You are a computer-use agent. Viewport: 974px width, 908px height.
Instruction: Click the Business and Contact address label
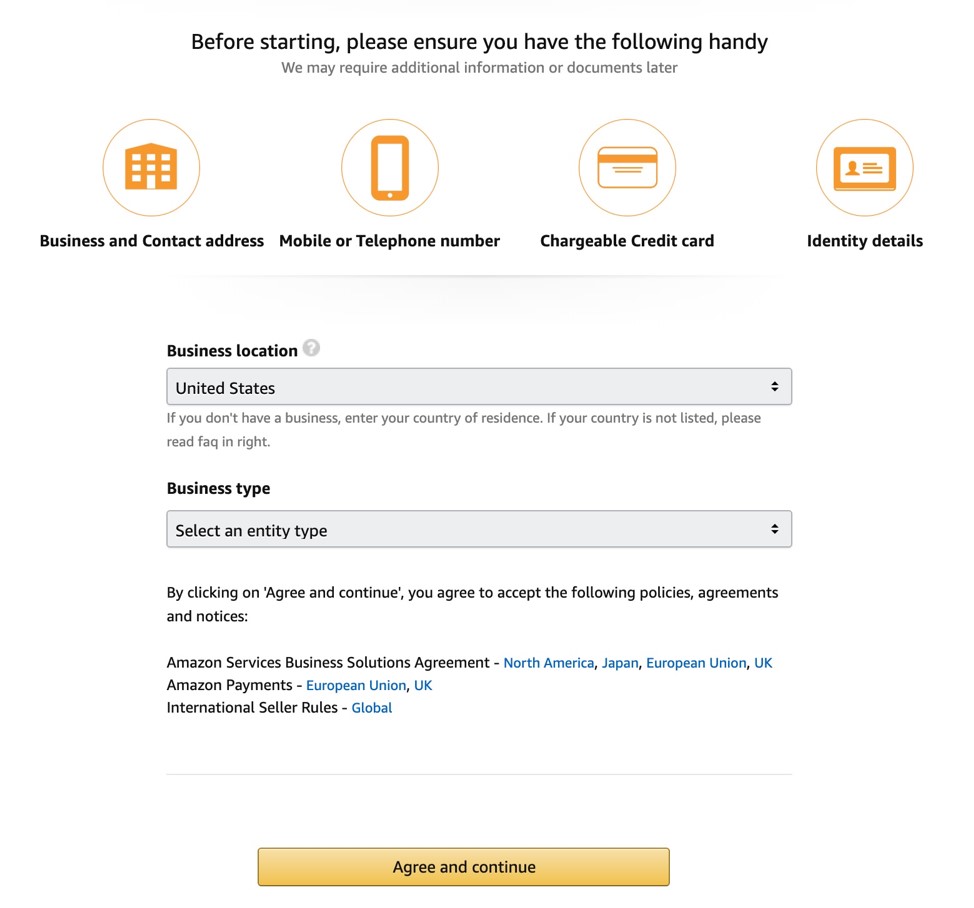click(x=152, y=241)
